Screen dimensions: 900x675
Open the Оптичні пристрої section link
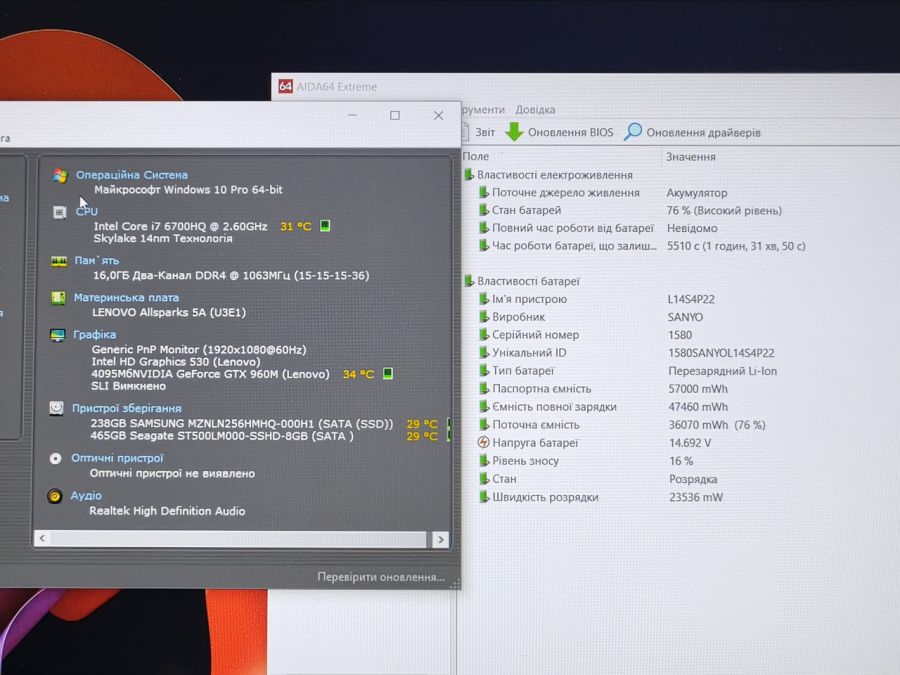point(117,458)
